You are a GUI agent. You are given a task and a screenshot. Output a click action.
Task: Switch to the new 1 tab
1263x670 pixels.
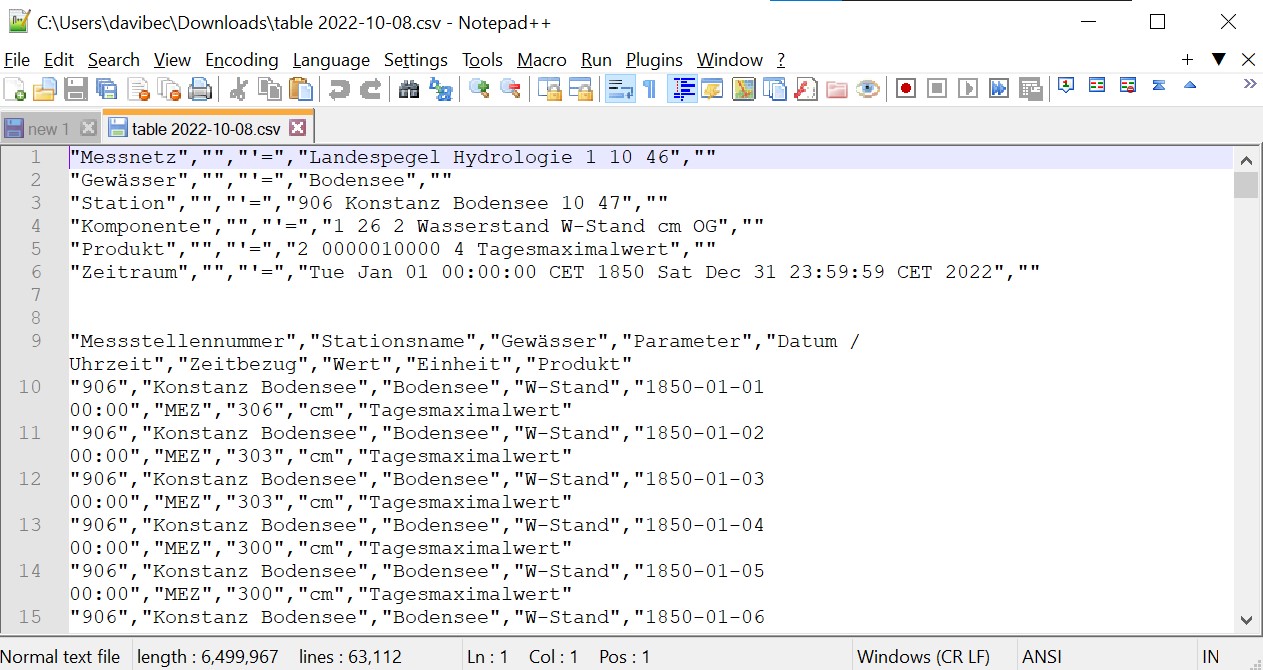47,129
